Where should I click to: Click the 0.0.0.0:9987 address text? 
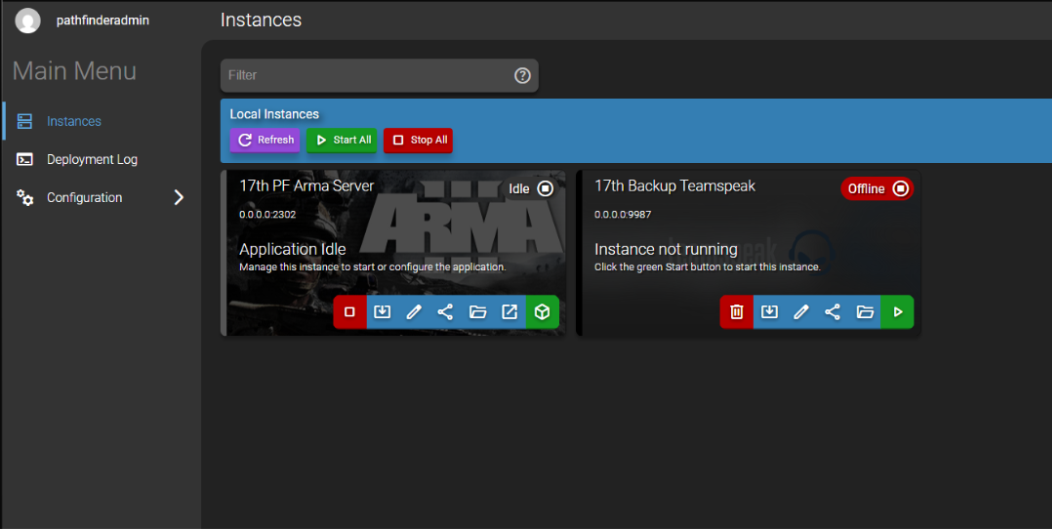point(623,215)
